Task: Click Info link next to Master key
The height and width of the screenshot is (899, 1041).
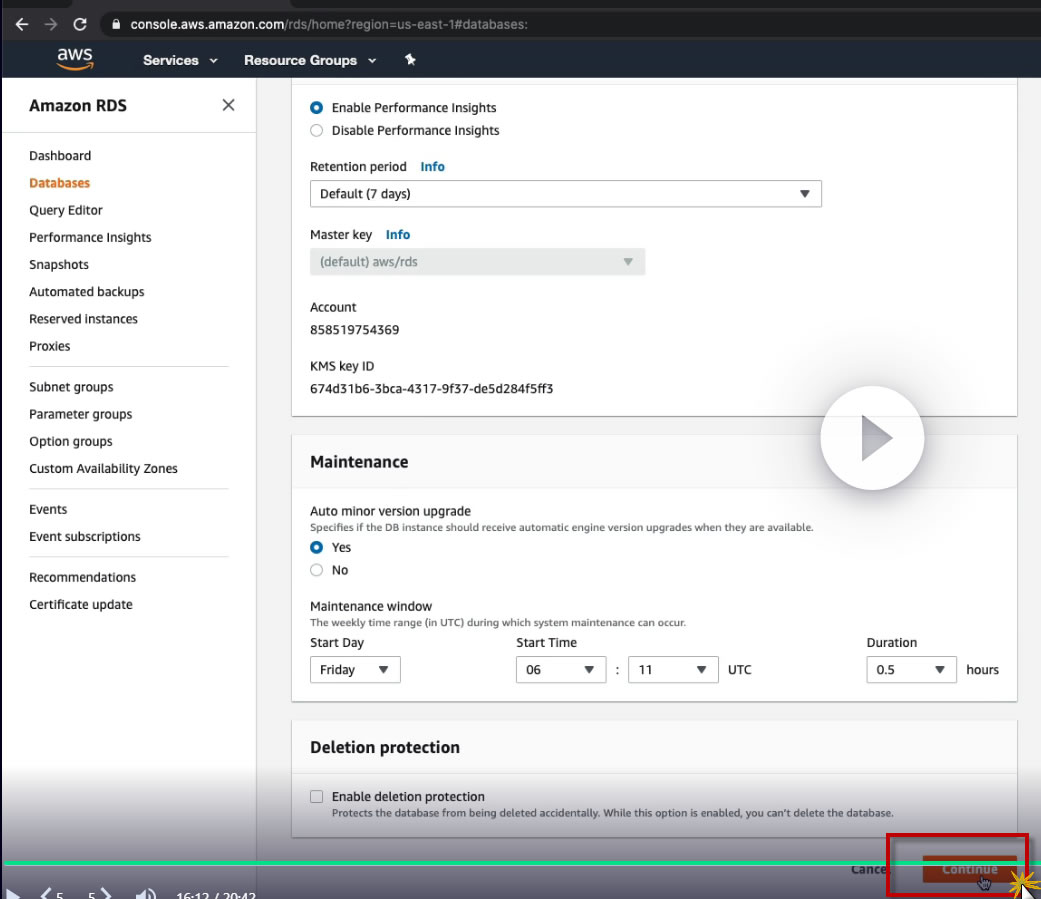Action: pos(398,234)
